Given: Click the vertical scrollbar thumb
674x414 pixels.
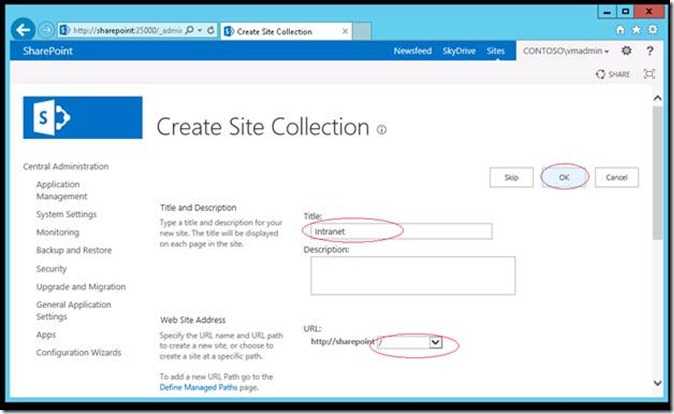Looking at the screenshot, I should click(x=657, y=172).
